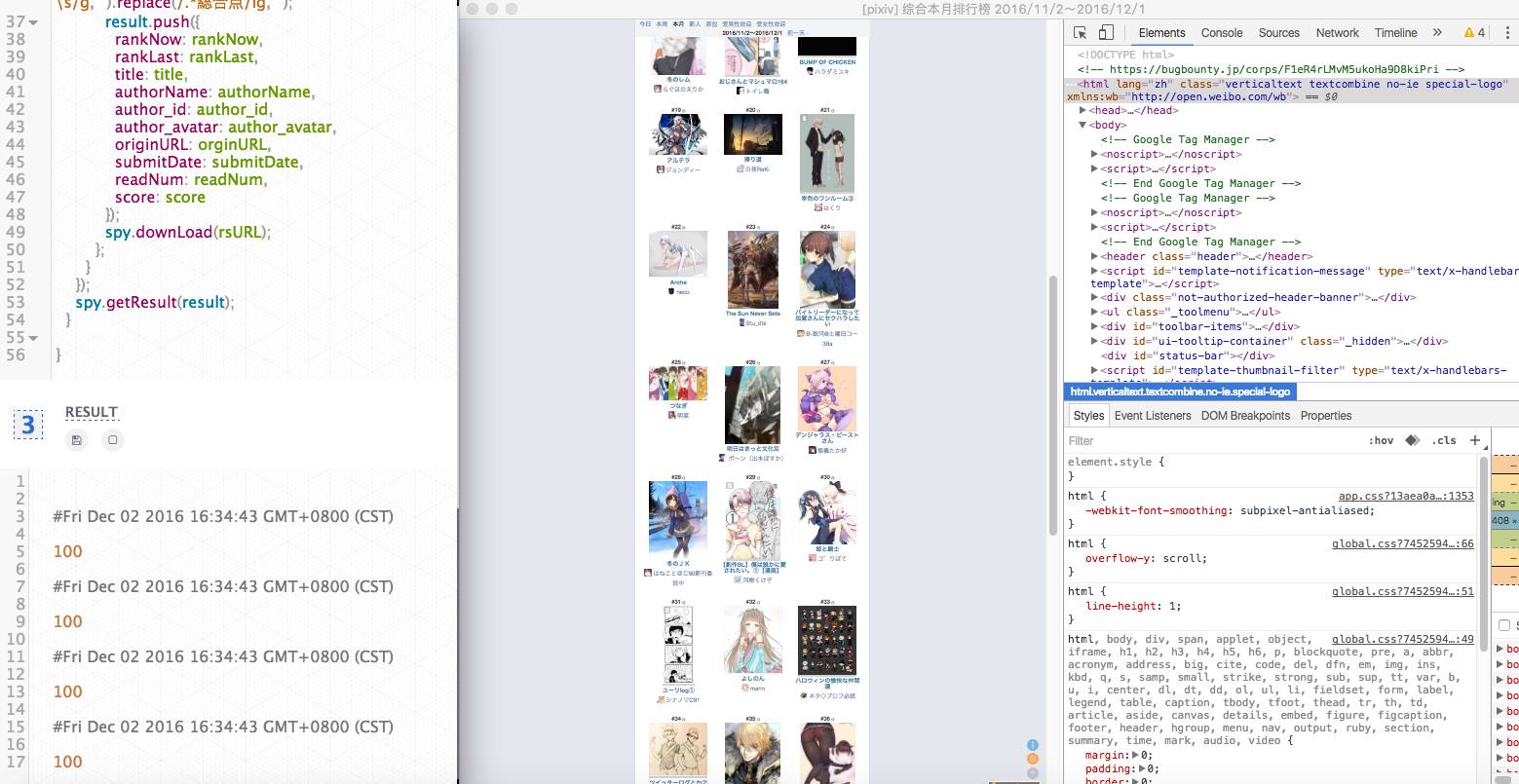Open the Properties tab
The image size is (1519, 784).
pyautogui.click(x=1326, y=415)
